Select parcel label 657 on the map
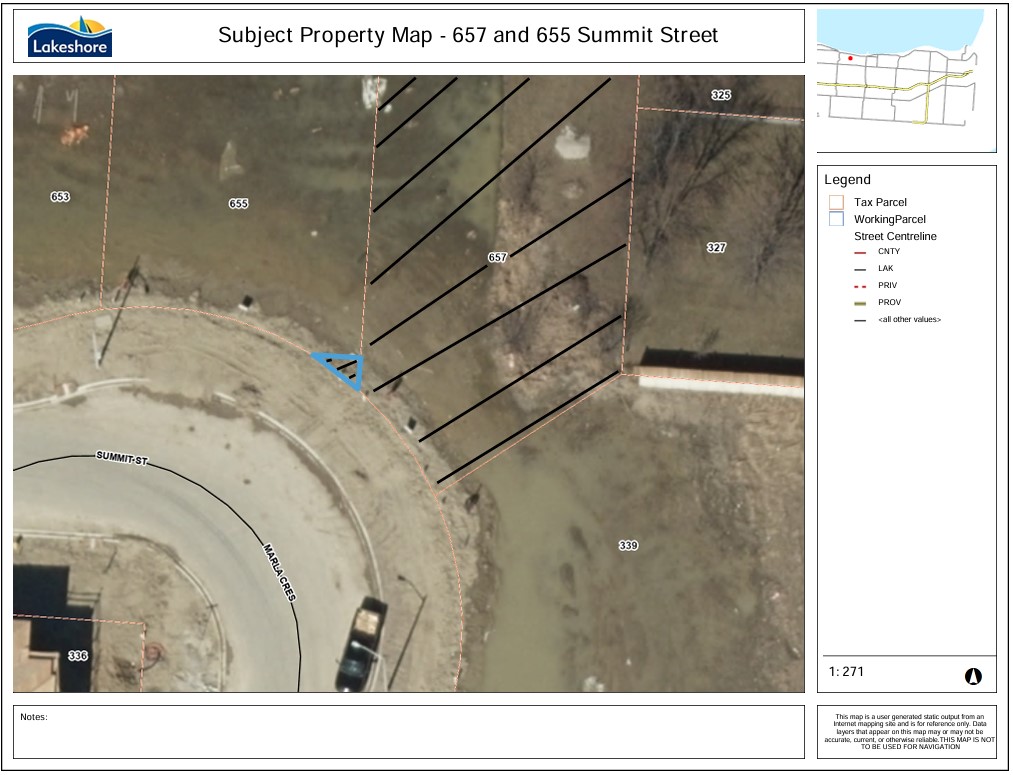Viewport: 1013px width, 775px height. 498,257
